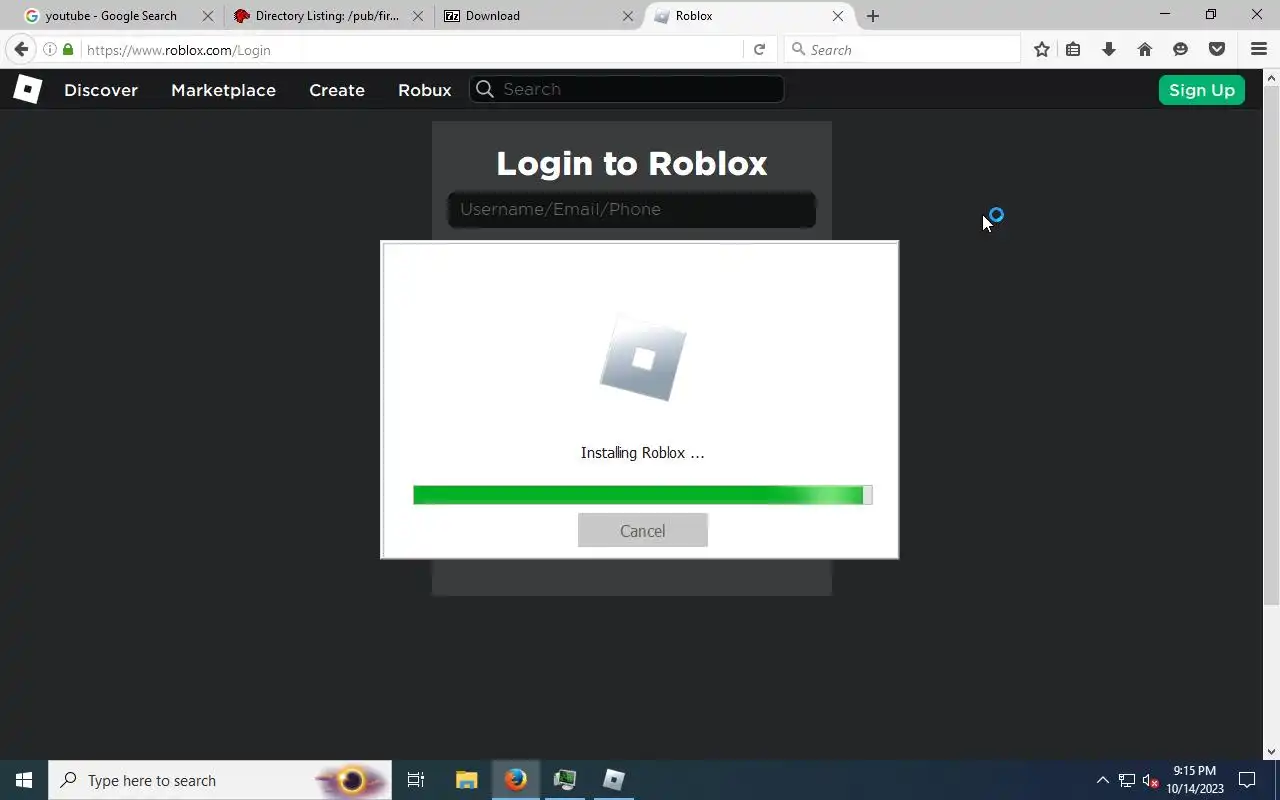1280x800 pixels.
Task: Go to the Firefox home page
Action: tap(1145, 49)
